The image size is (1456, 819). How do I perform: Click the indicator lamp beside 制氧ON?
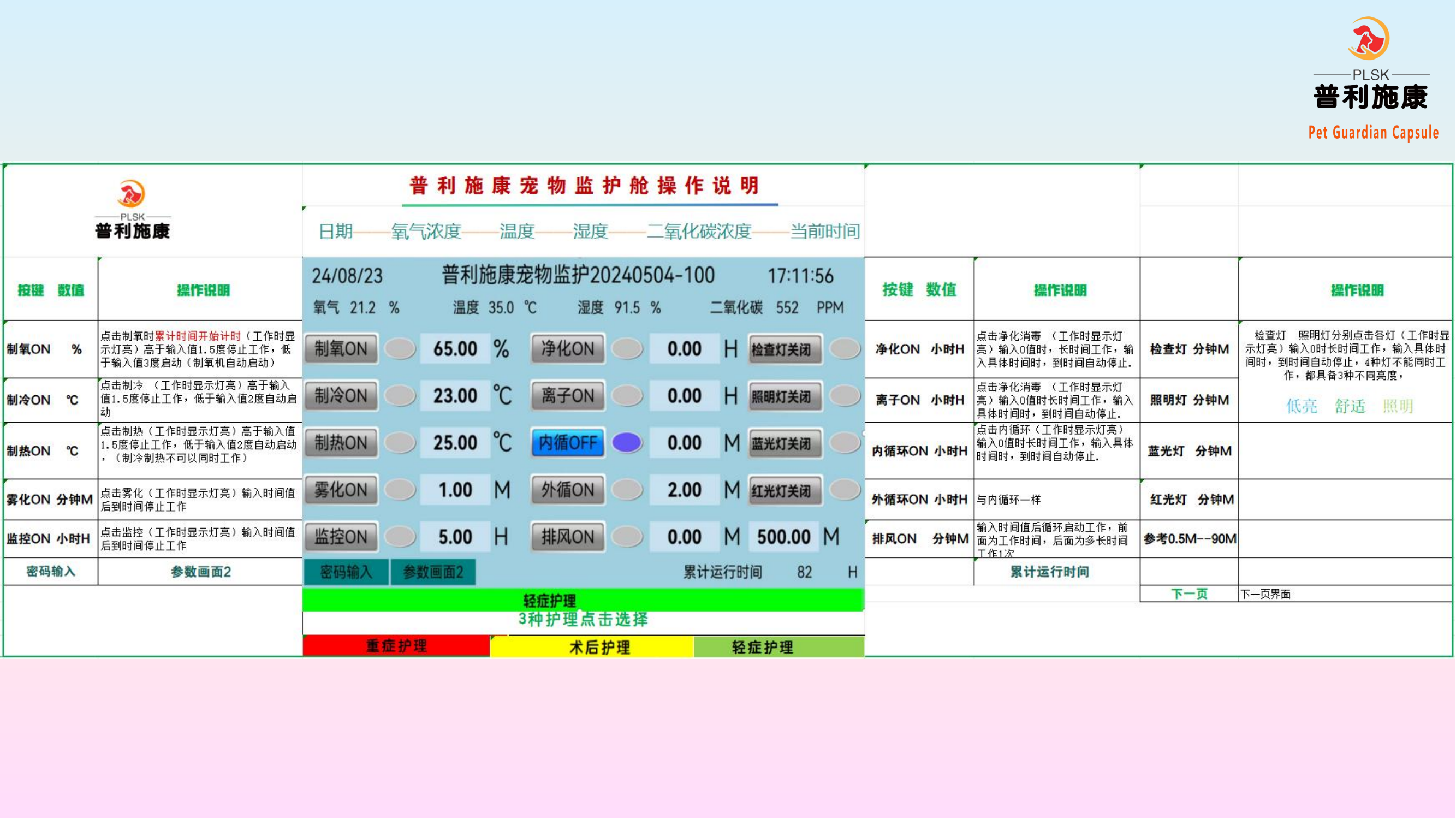tap(400, 349)
